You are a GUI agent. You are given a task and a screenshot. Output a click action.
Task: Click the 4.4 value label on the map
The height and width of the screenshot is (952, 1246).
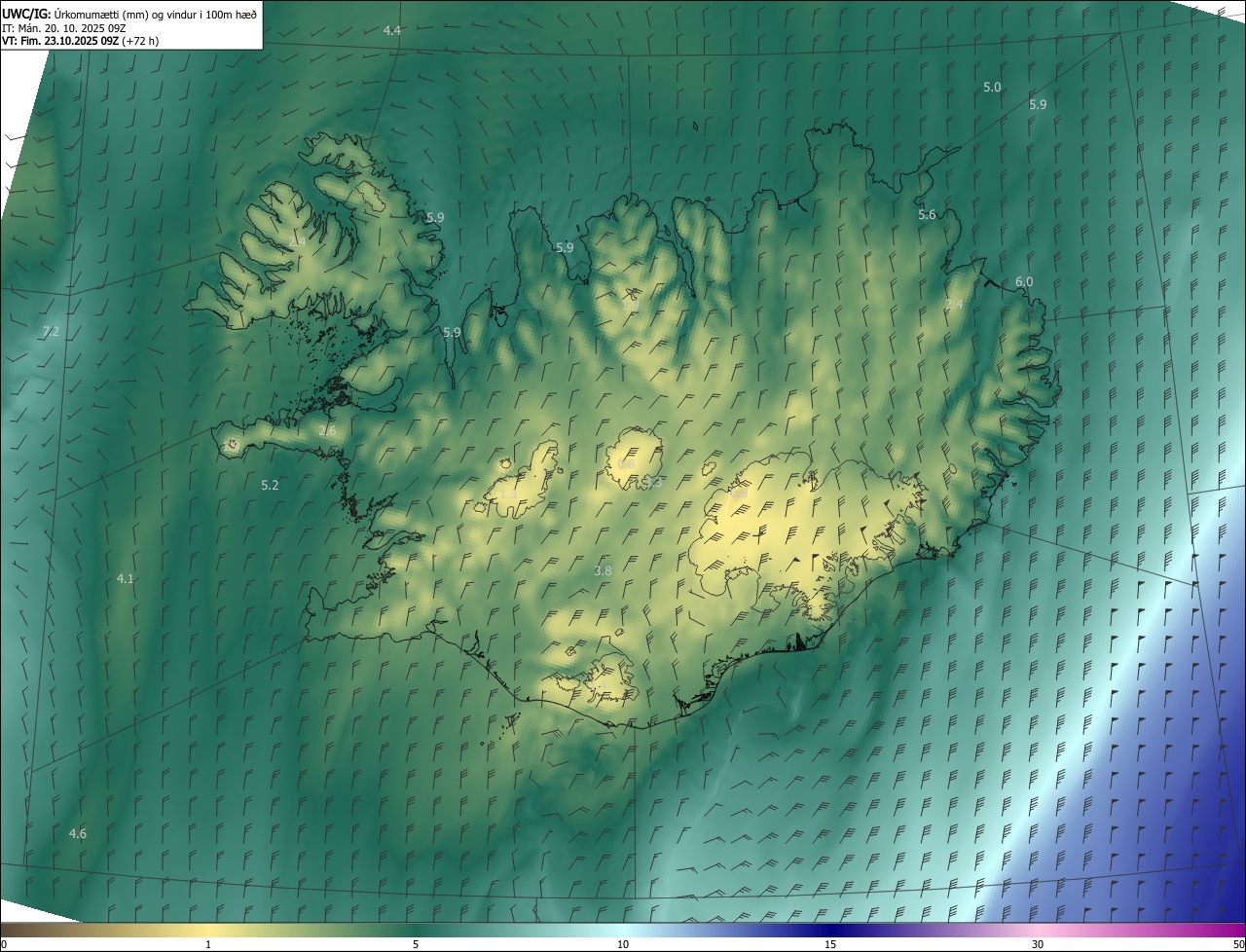[391, 31]
